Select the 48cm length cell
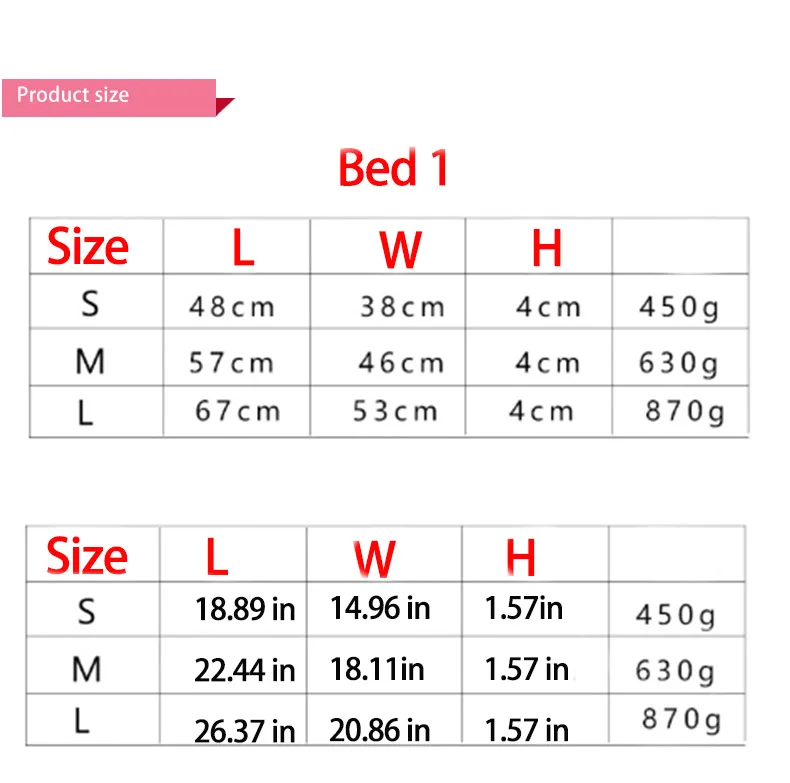 tap(232, 307)
